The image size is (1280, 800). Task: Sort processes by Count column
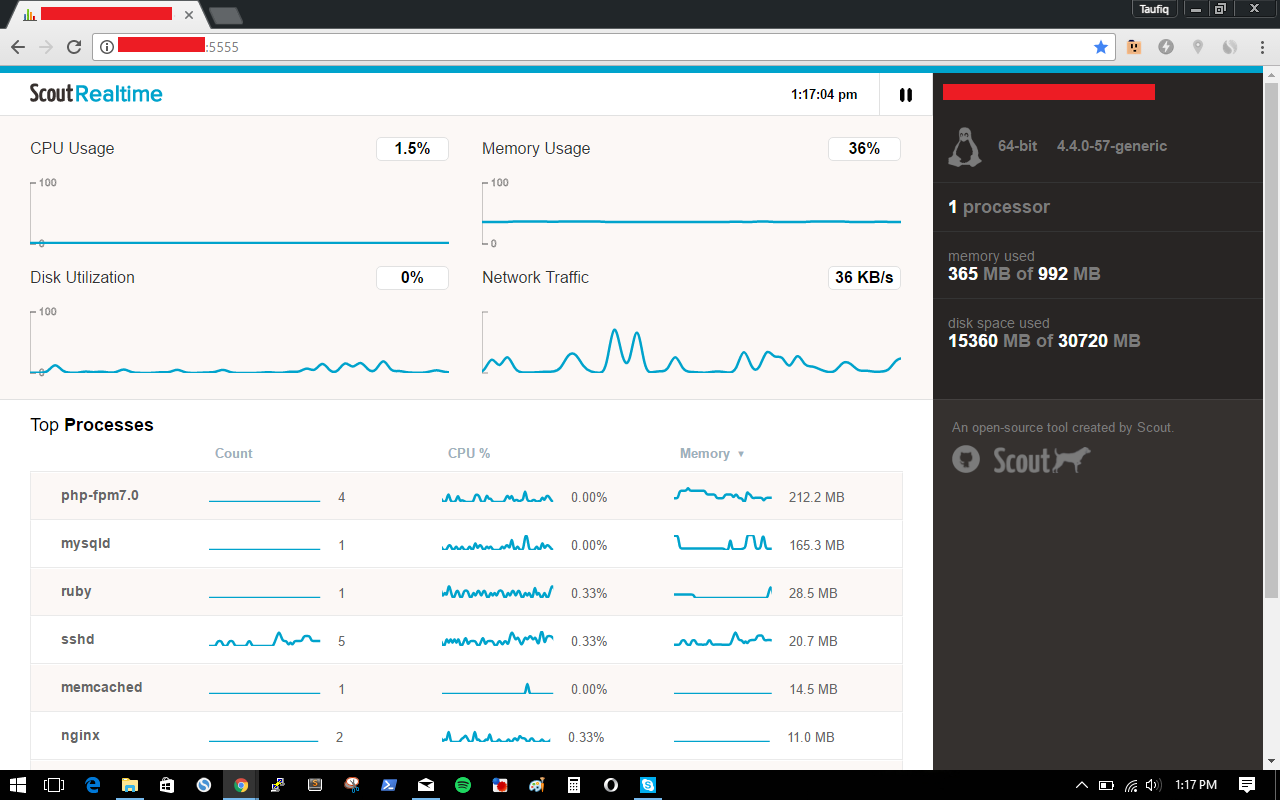point(234,453)
